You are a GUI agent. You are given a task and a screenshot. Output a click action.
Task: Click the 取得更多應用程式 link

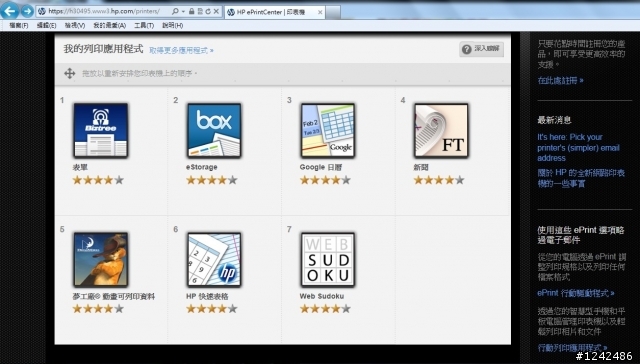coord(181,50)
